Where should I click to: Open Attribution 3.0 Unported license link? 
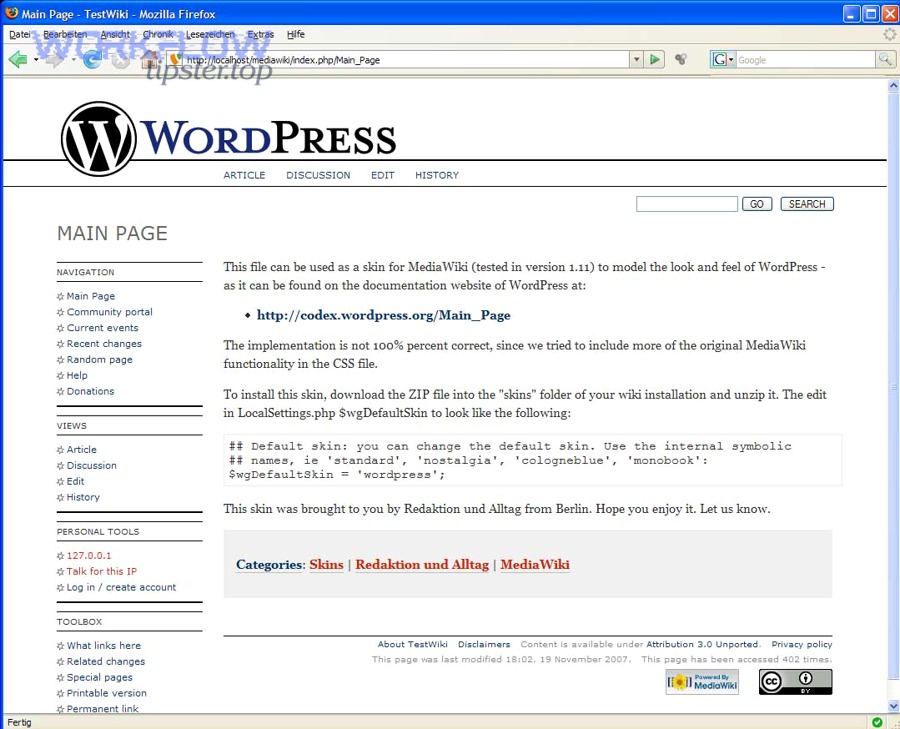point(702,644)
